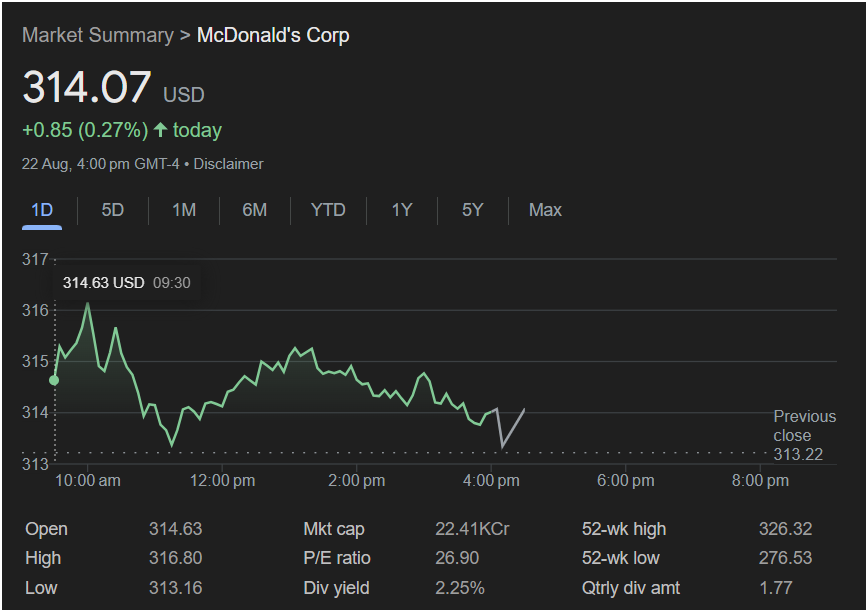Select the YTD chart tab
This screenshot has height=612, width=868.
pos(328,210)
